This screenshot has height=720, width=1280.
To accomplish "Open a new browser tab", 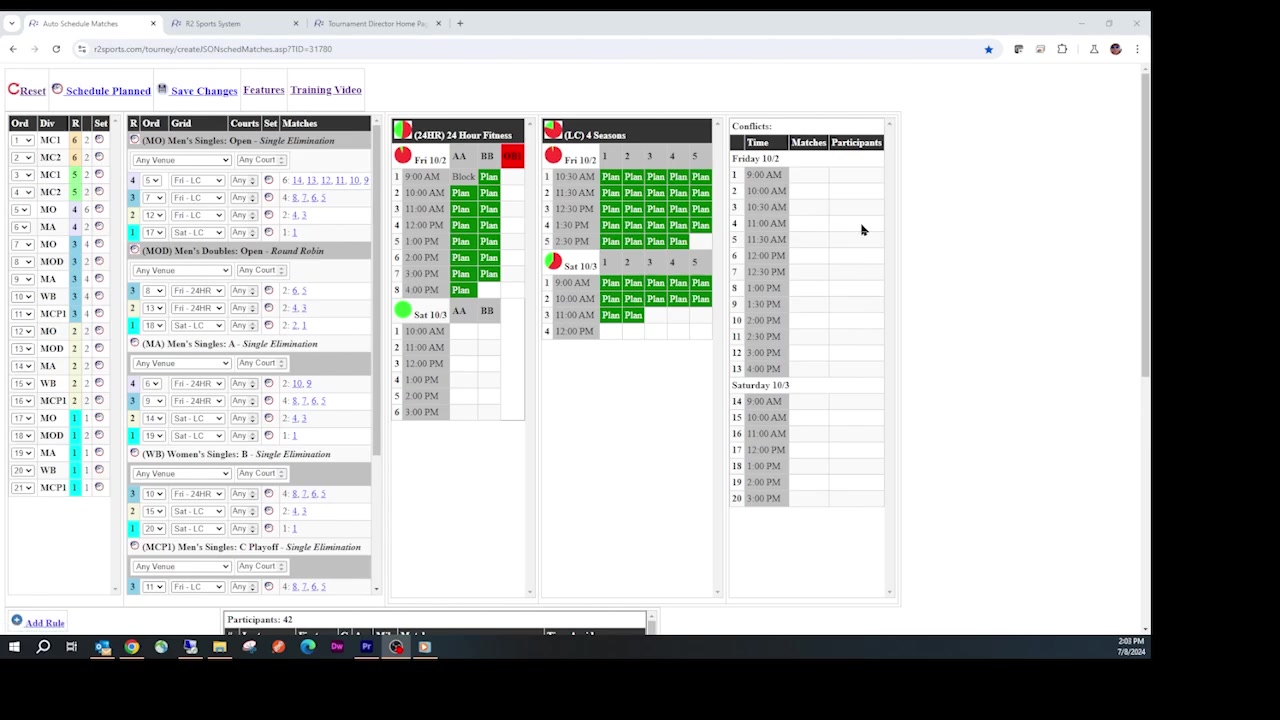I will tap(460, 23).
